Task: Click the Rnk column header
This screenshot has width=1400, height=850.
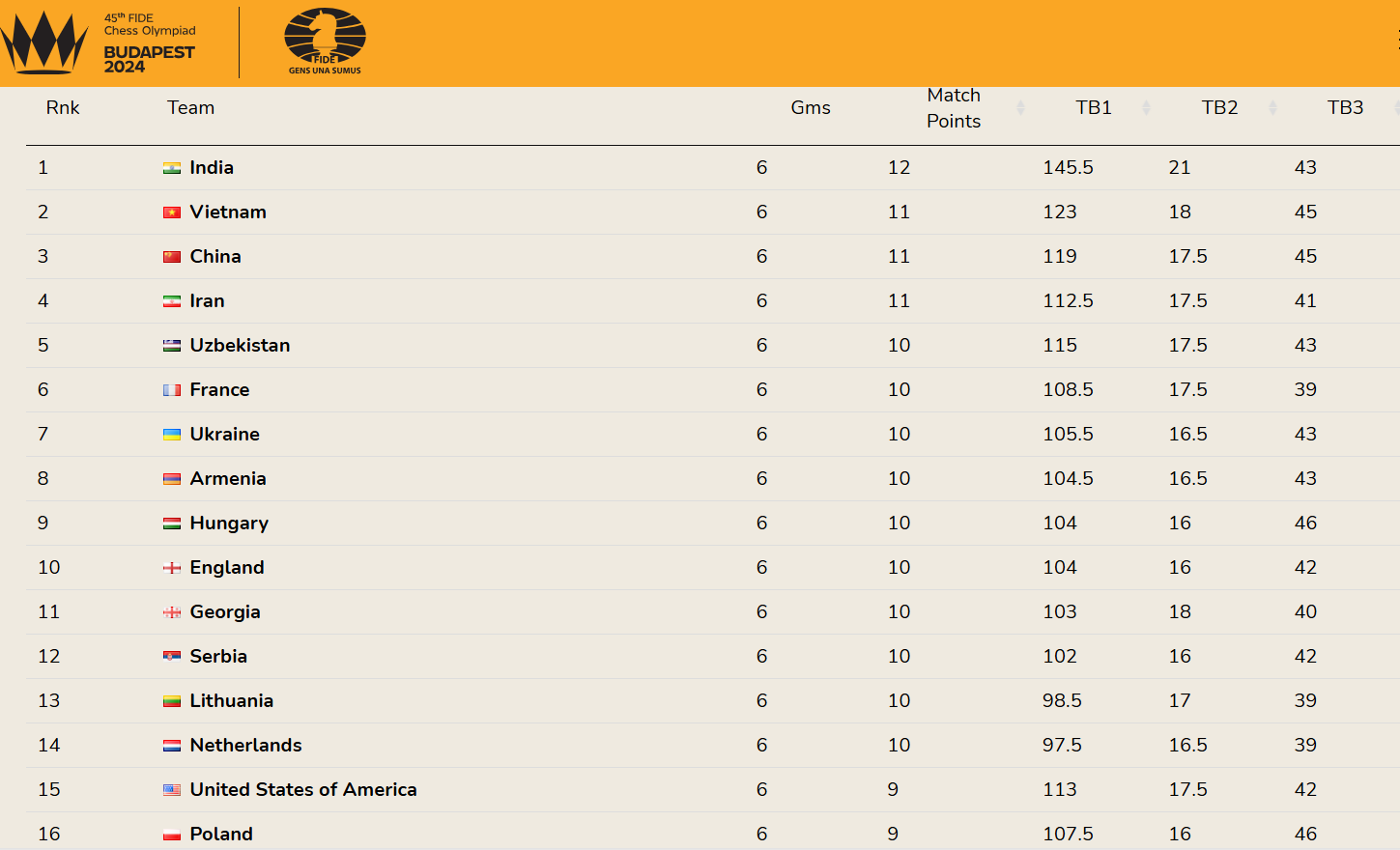Action: coord(63,108)
